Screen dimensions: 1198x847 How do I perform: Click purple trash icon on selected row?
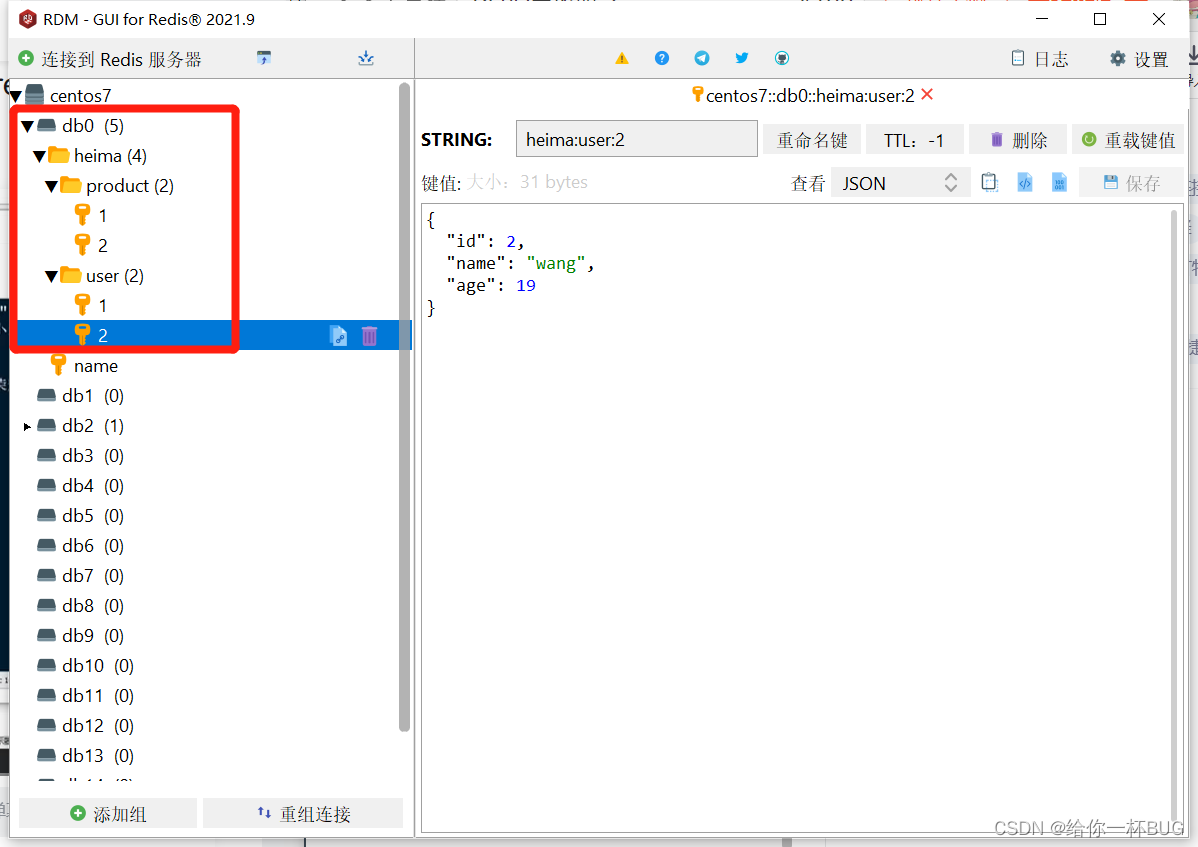click(370, 335)
